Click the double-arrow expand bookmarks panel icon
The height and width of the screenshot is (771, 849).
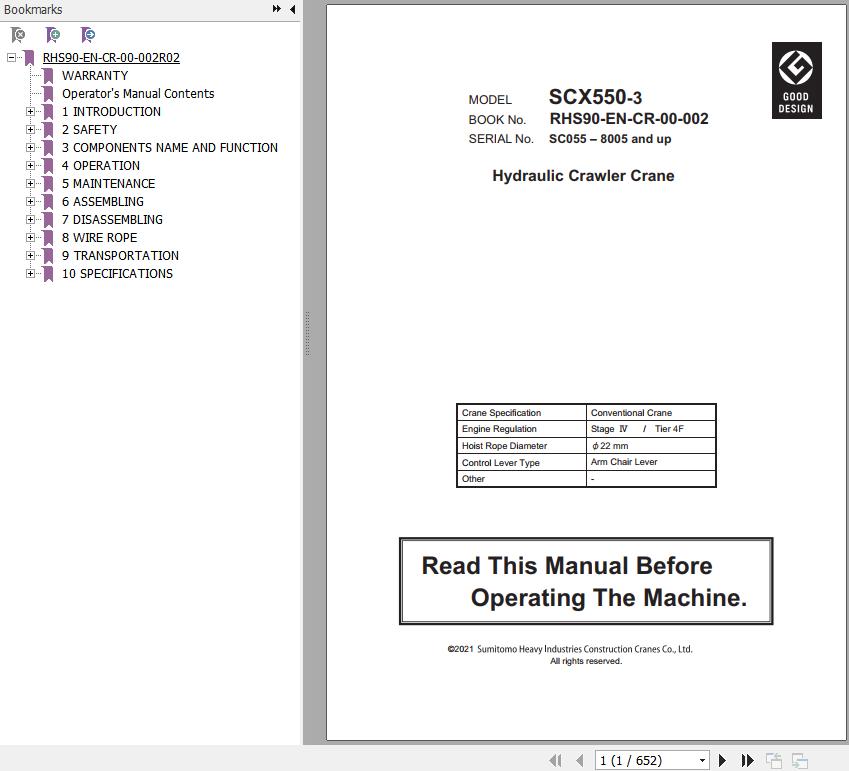(277, 9)
